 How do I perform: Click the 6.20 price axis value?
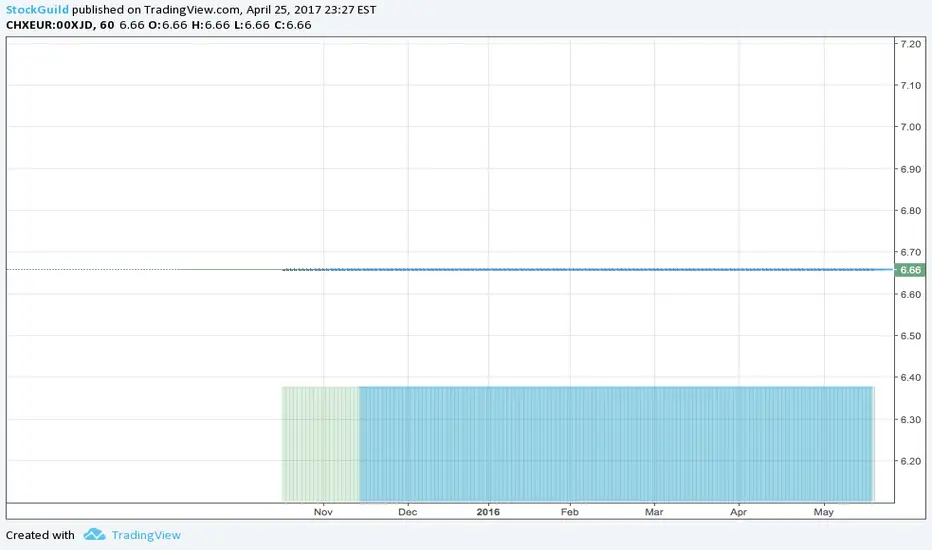(911, 461)
